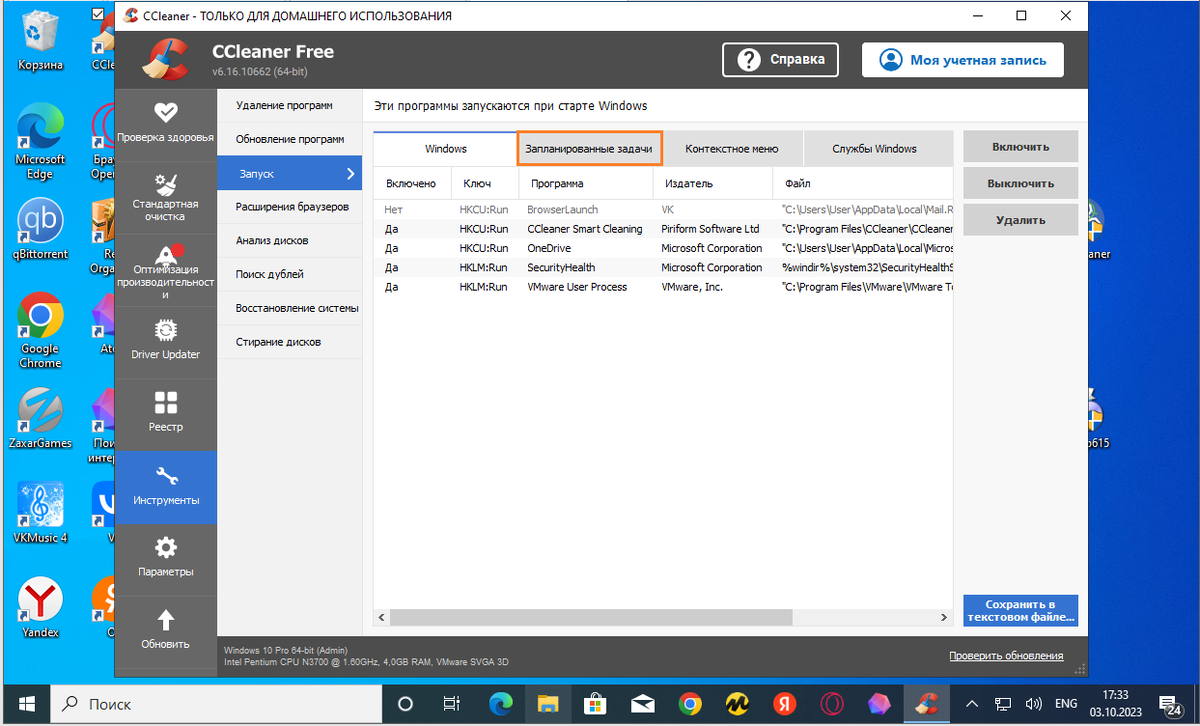Select the Tools section (Инструменты)
Image resolution: width=1200 pixels, height=726 pixels.
[165, 486]
